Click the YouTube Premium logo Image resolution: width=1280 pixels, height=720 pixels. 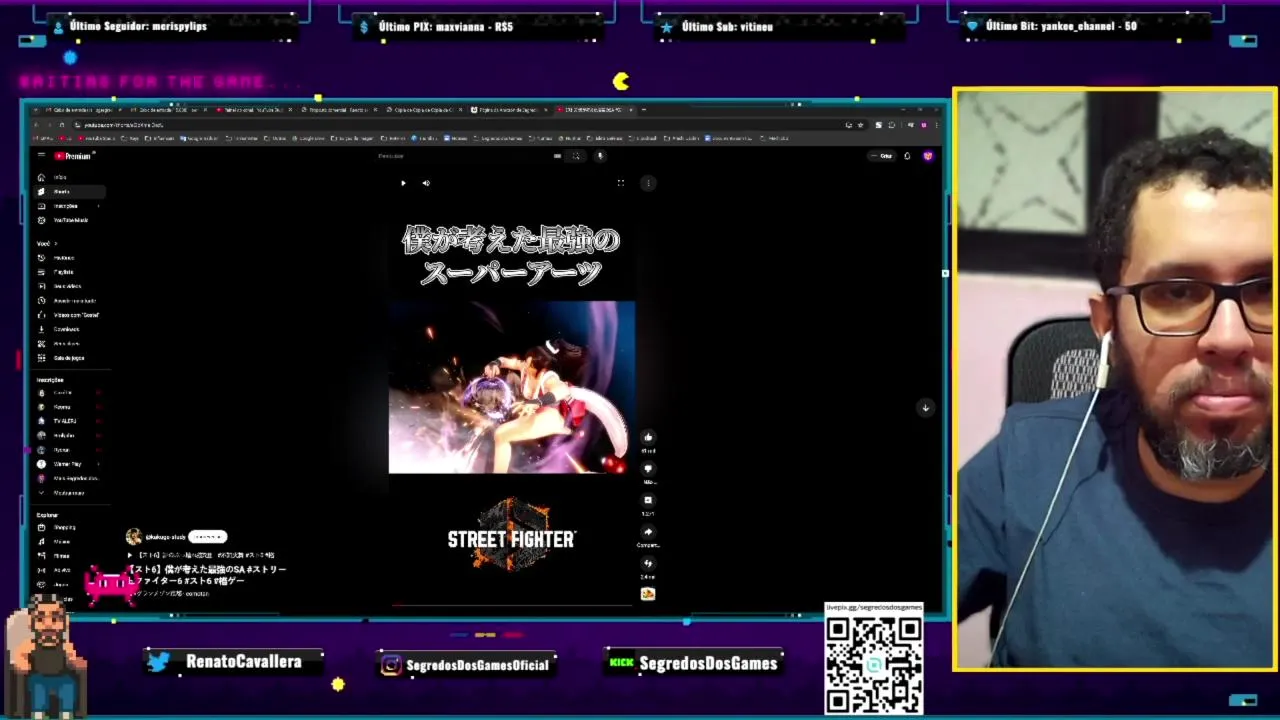tap(73, 155)
